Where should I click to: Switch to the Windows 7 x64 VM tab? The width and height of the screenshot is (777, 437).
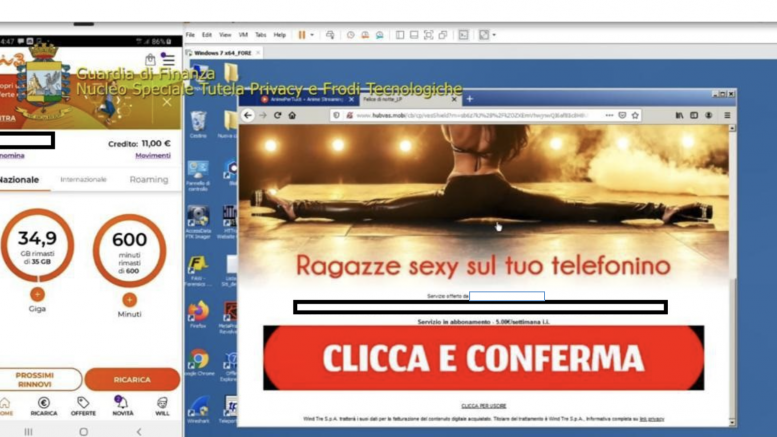[222, 53]
